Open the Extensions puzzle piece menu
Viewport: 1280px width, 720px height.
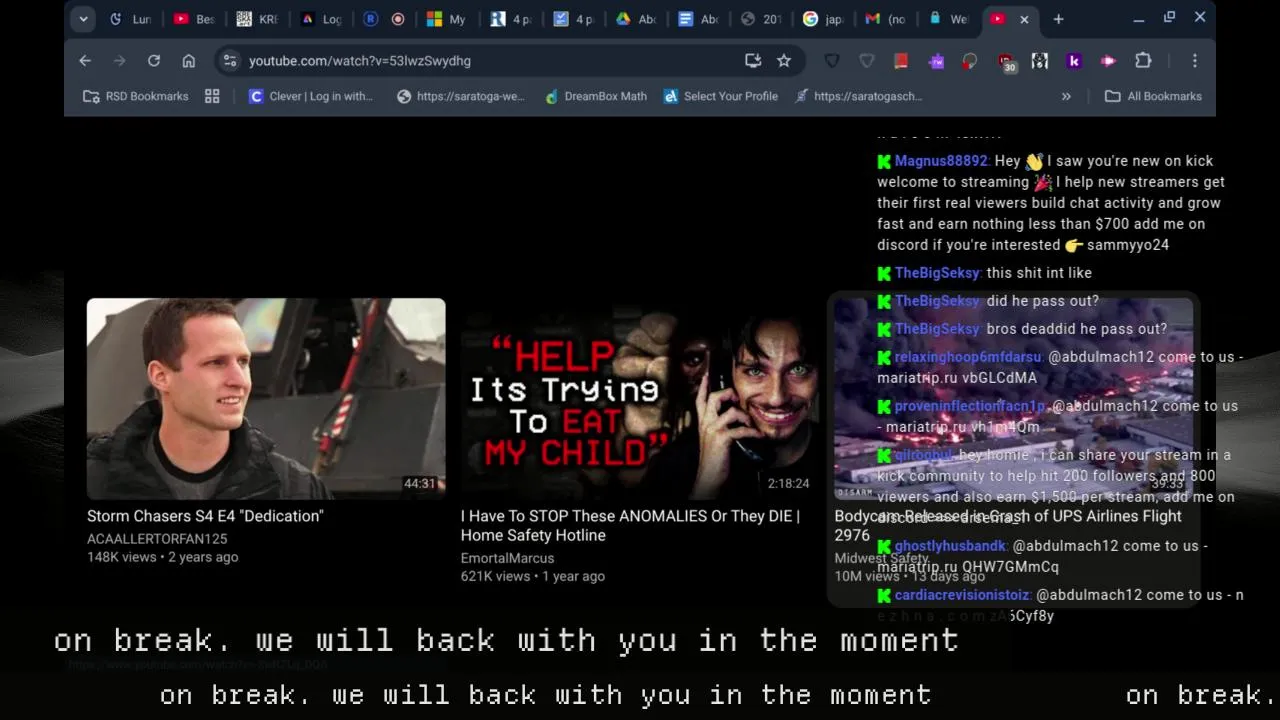coord(1143,61)
